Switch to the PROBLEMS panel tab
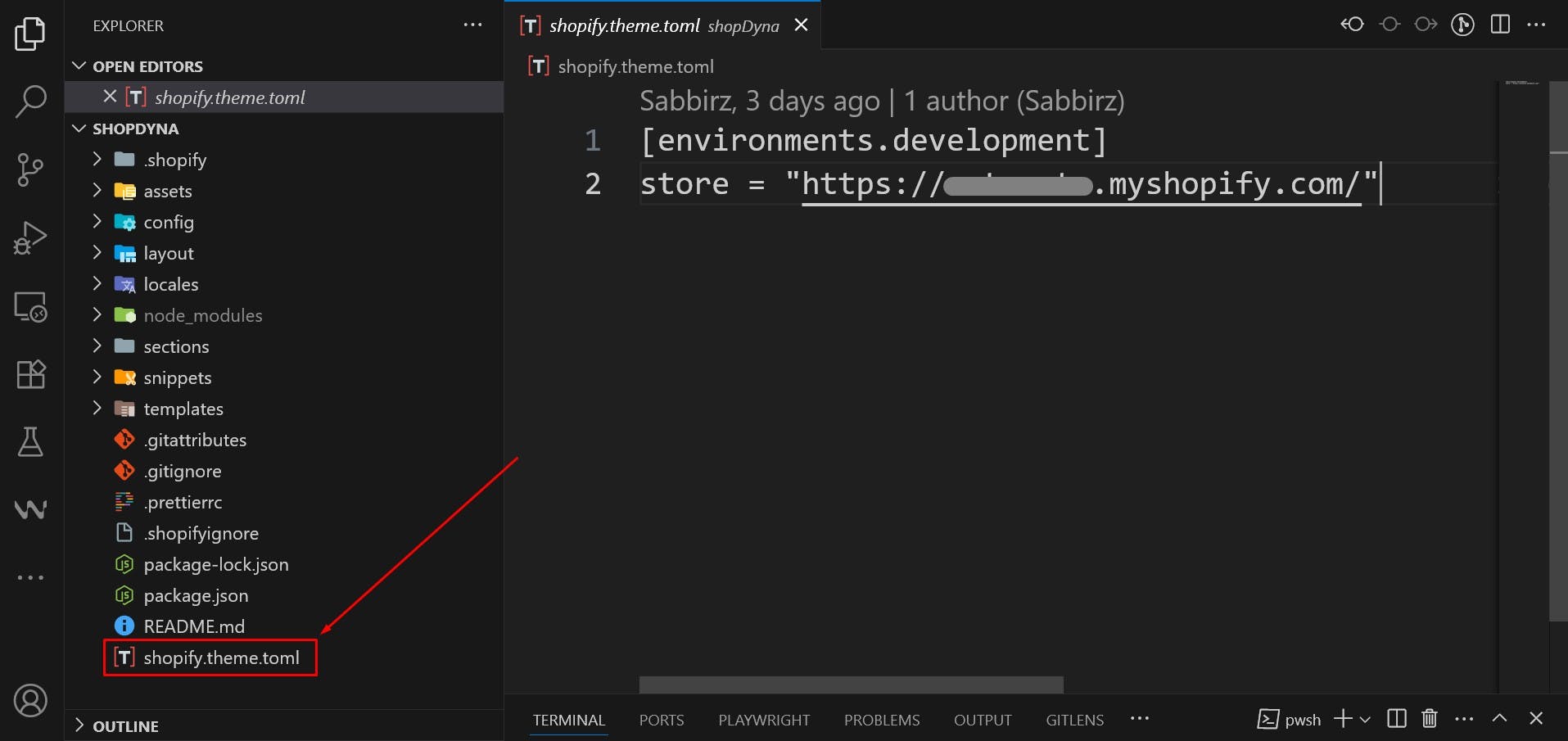 882,720
